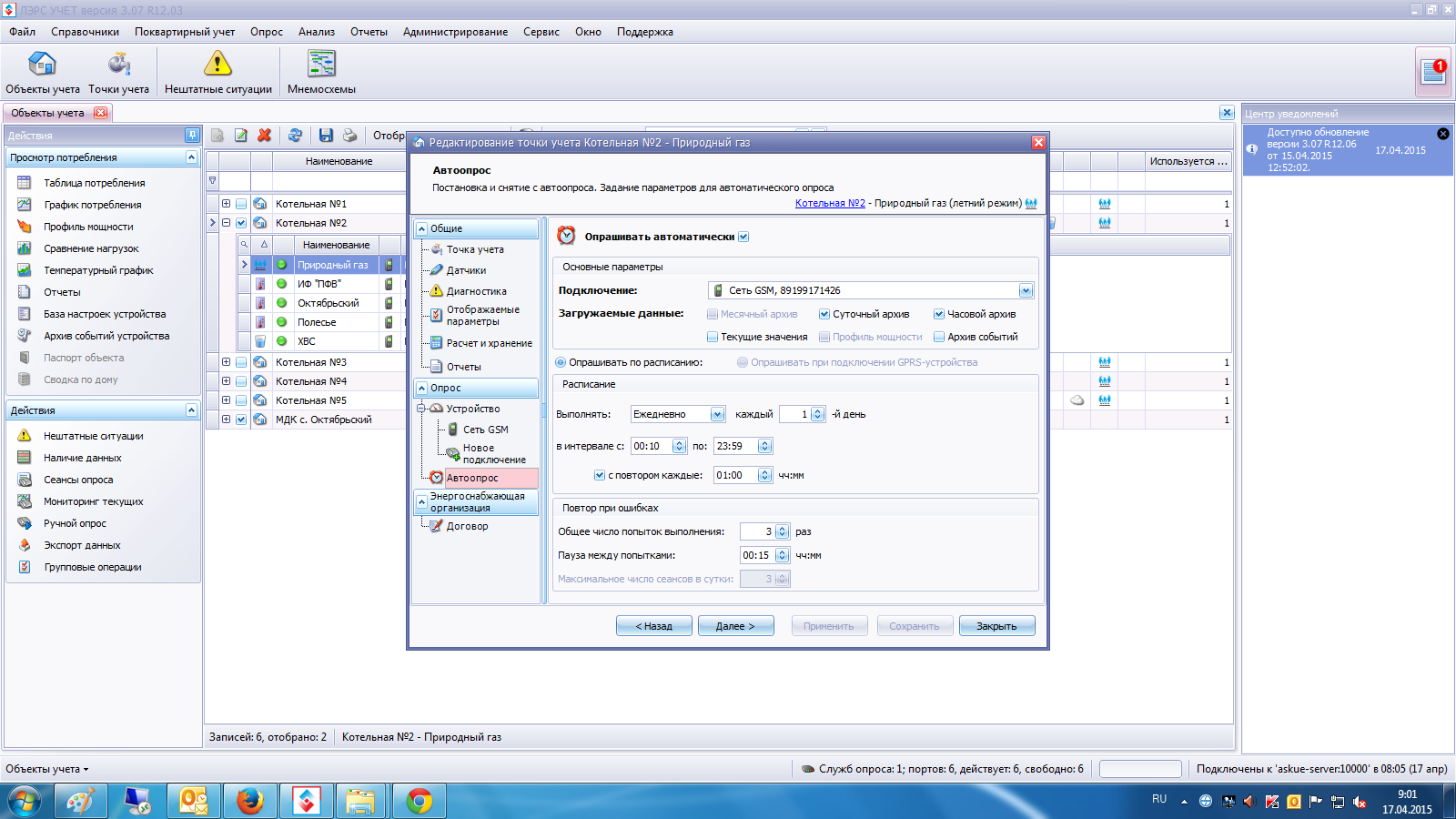
Task: Open Сервис menu
Action: tap(541, 32)
